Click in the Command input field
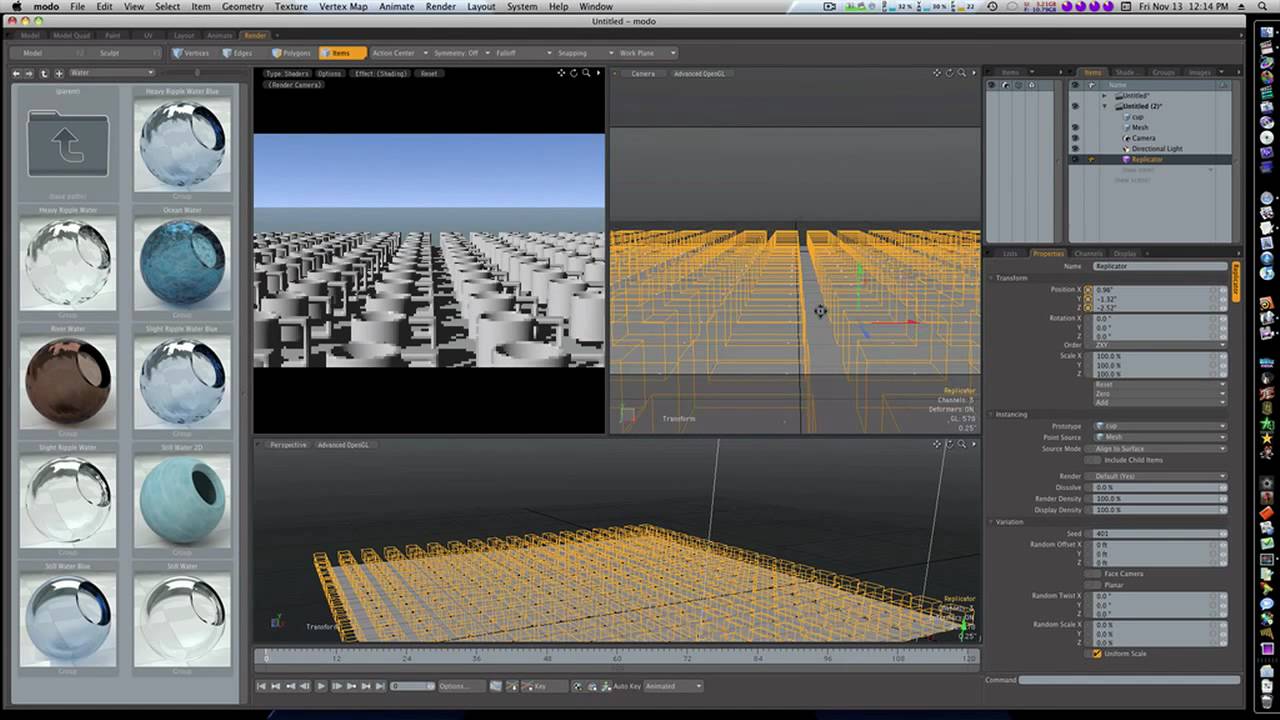This screenshot has width=1280, height=720. [1129, 680]
